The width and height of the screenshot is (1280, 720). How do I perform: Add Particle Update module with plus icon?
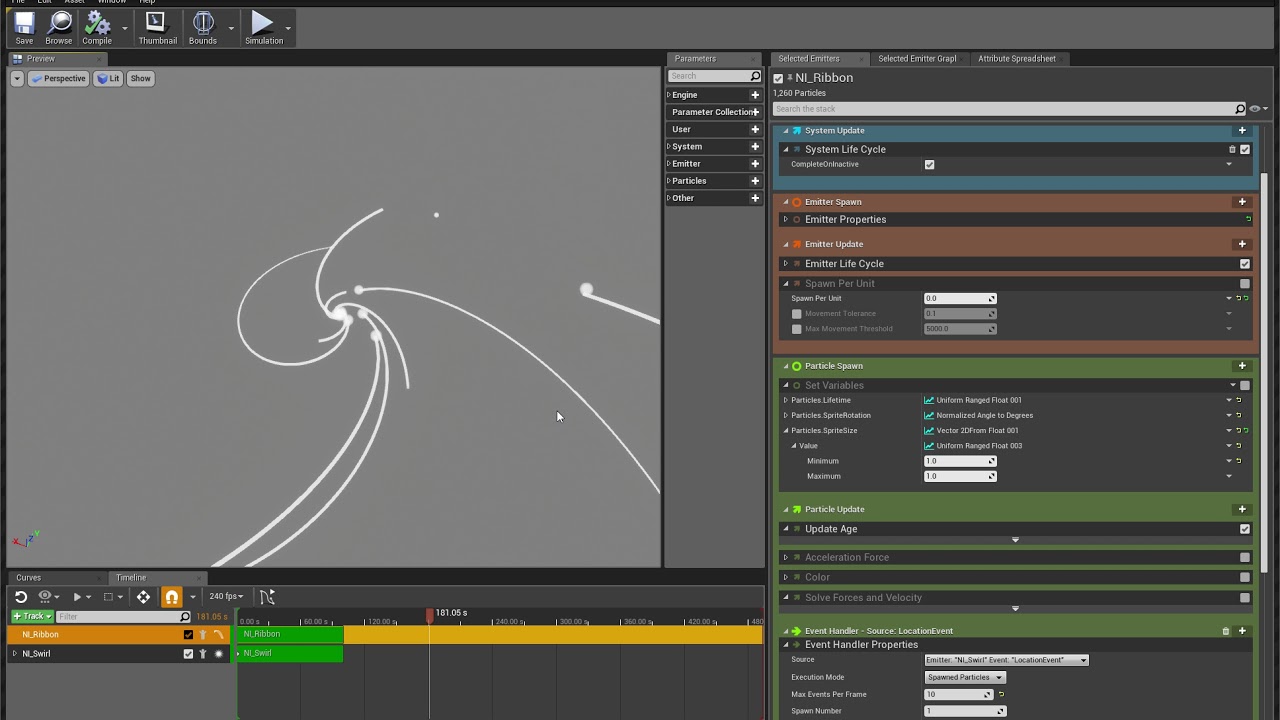[1242, 509]
